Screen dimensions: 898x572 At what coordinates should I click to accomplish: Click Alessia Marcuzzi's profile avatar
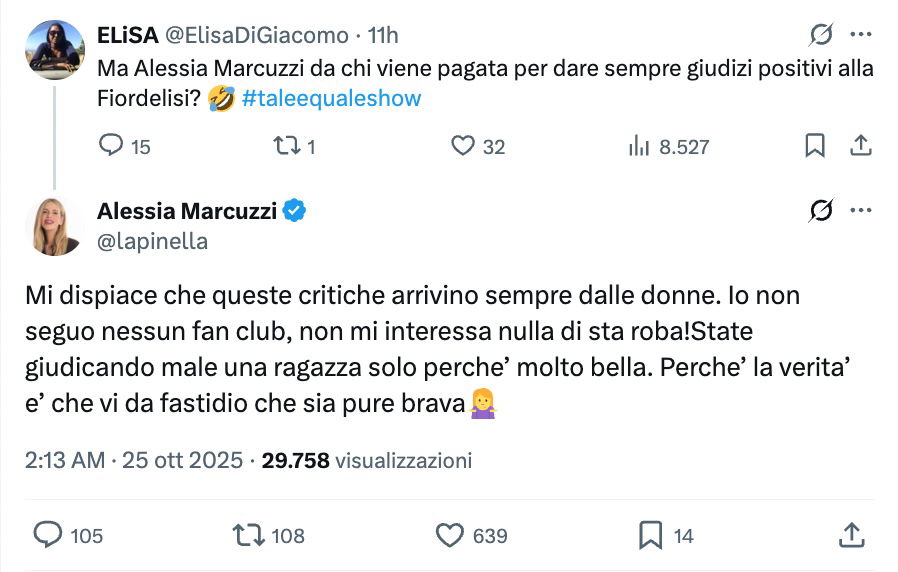(x=55, y=226)
